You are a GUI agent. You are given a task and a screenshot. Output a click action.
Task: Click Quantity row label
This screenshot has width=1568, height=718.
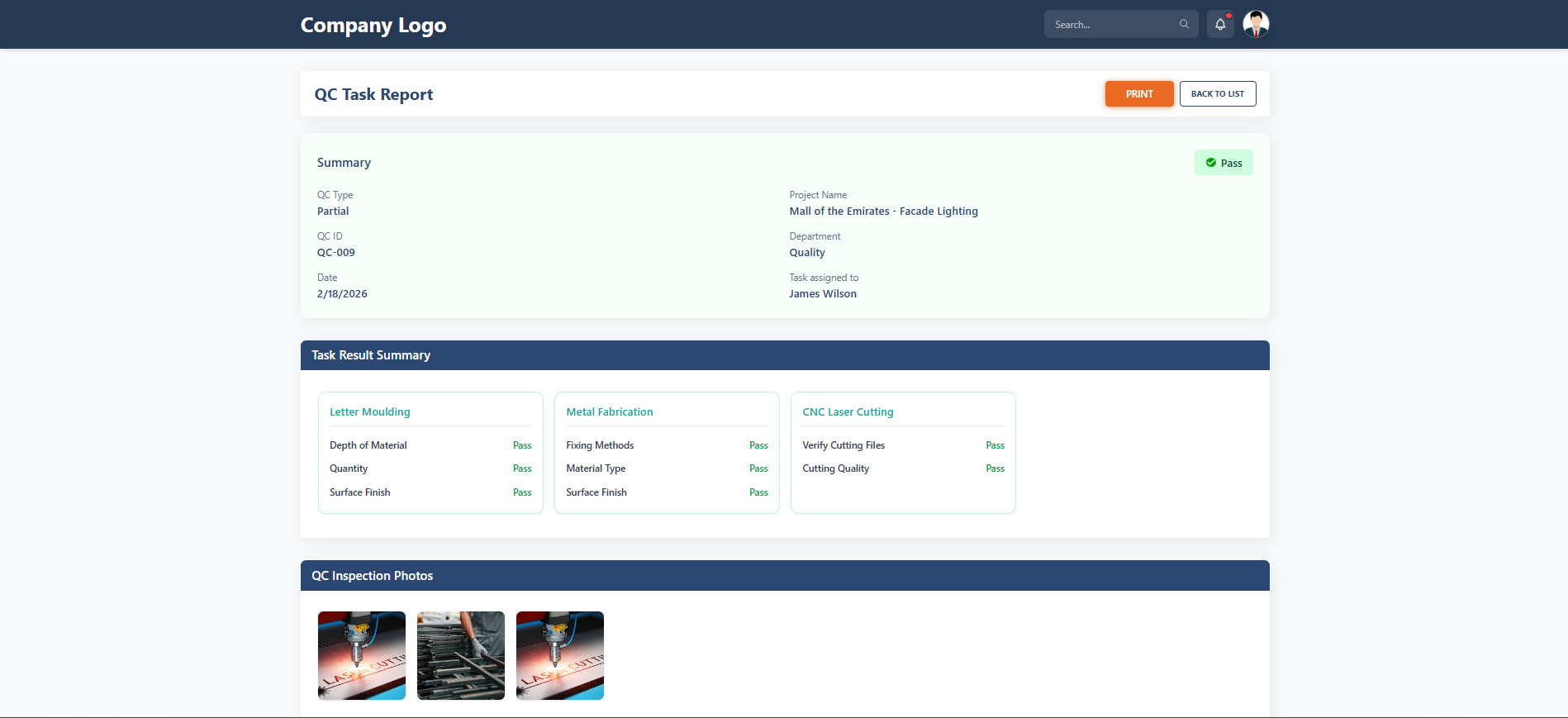[349, 468]
